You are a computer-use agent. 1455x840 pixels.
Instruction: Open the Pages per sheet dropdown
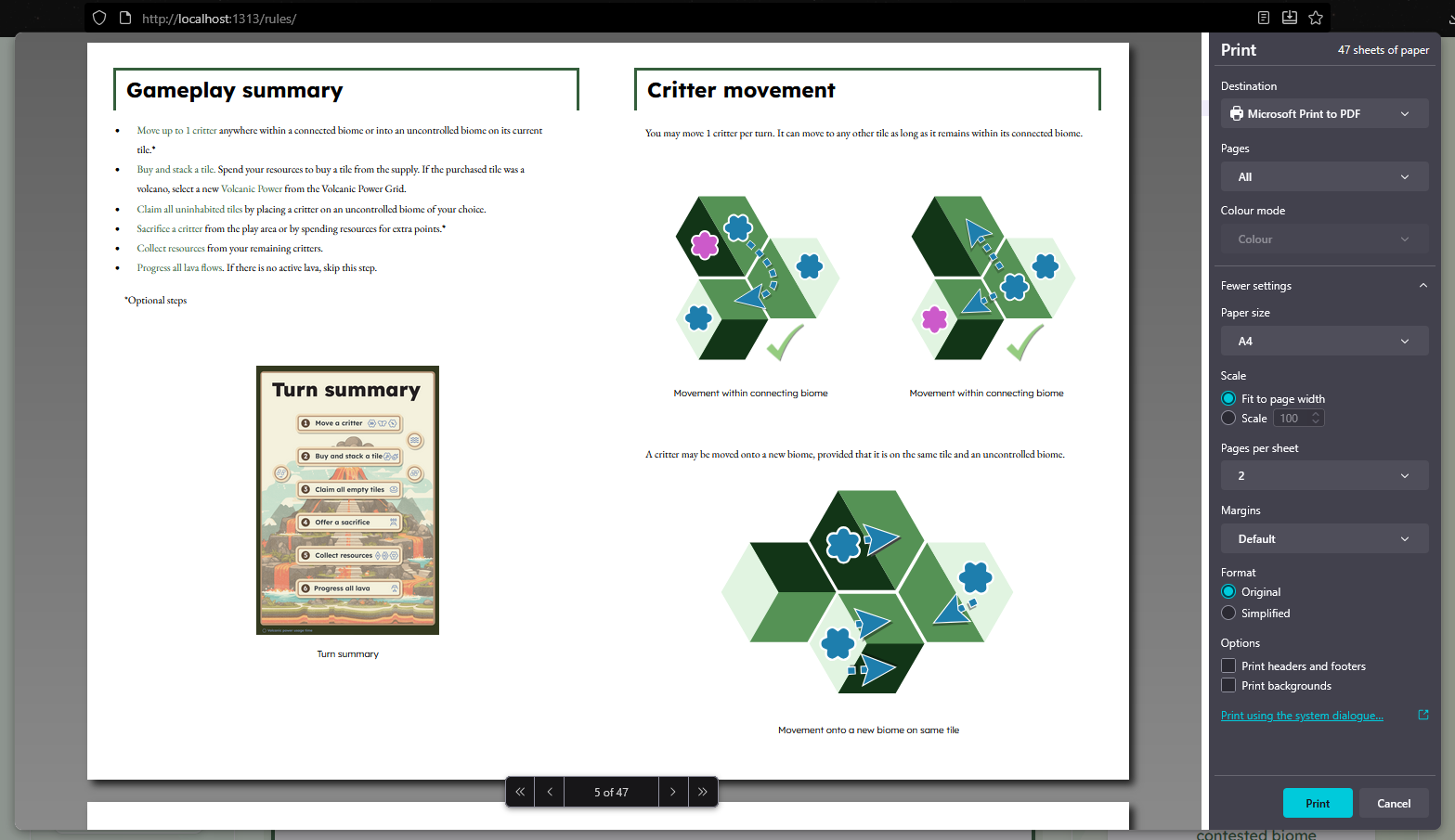[1323, 476]
